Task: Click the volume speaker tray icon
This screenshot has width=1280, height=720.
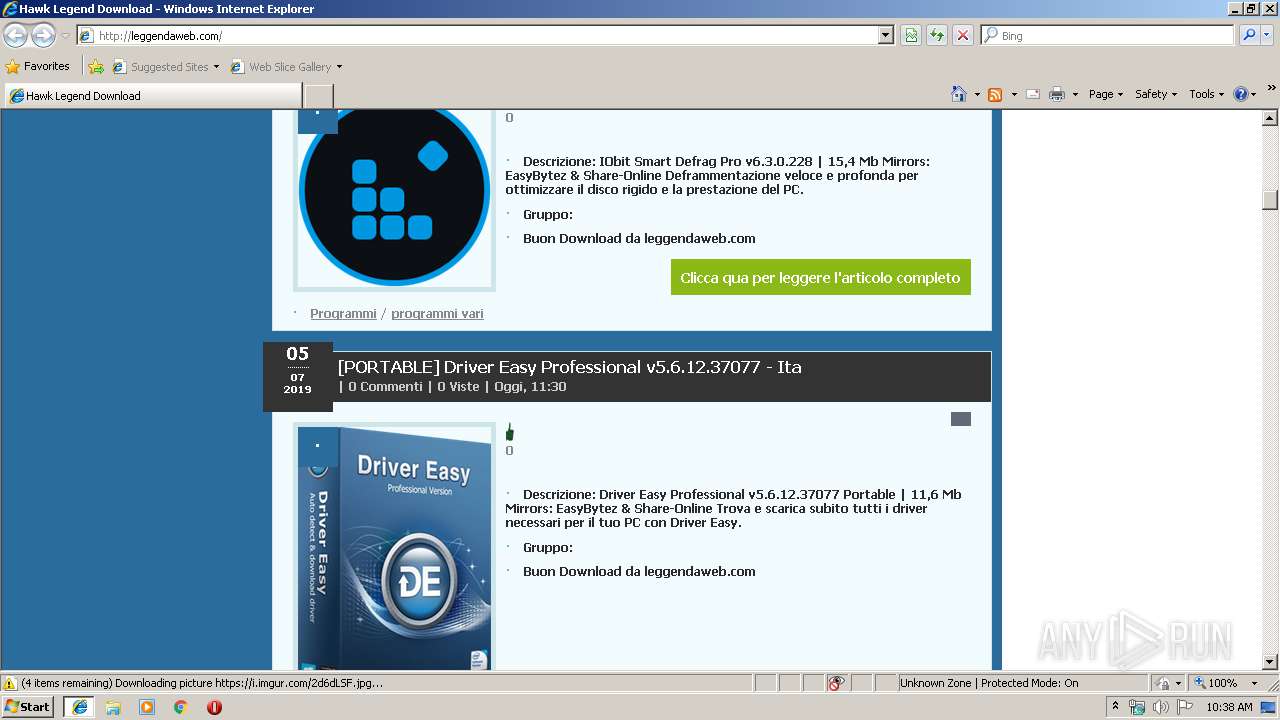Action: tap(1160, 707)
